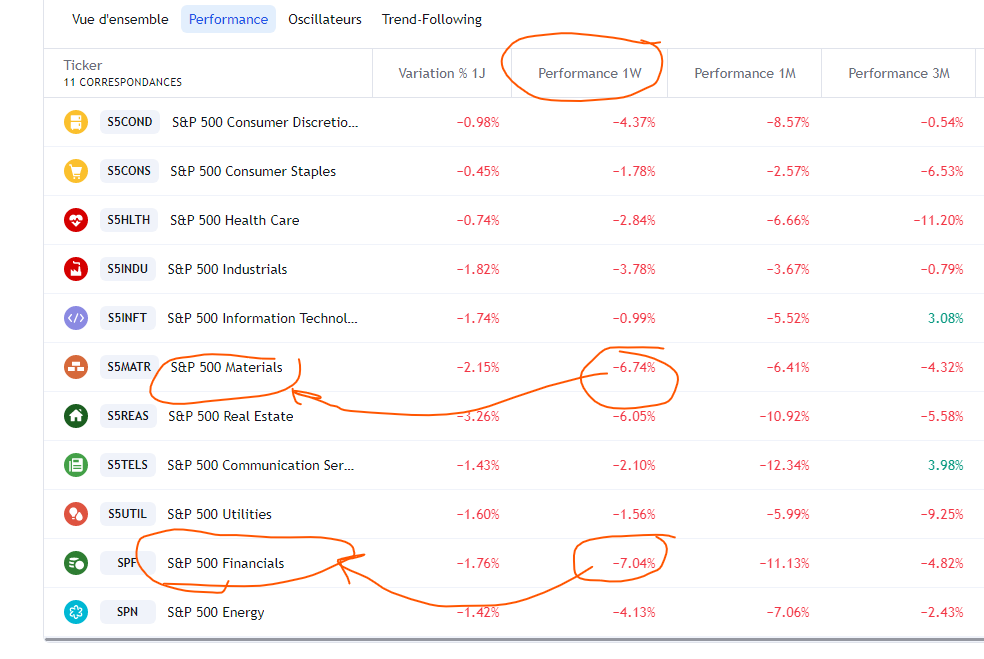984x659 pixels.
Task: Open the Oscillateurs tab
Action: coord(325,19)
